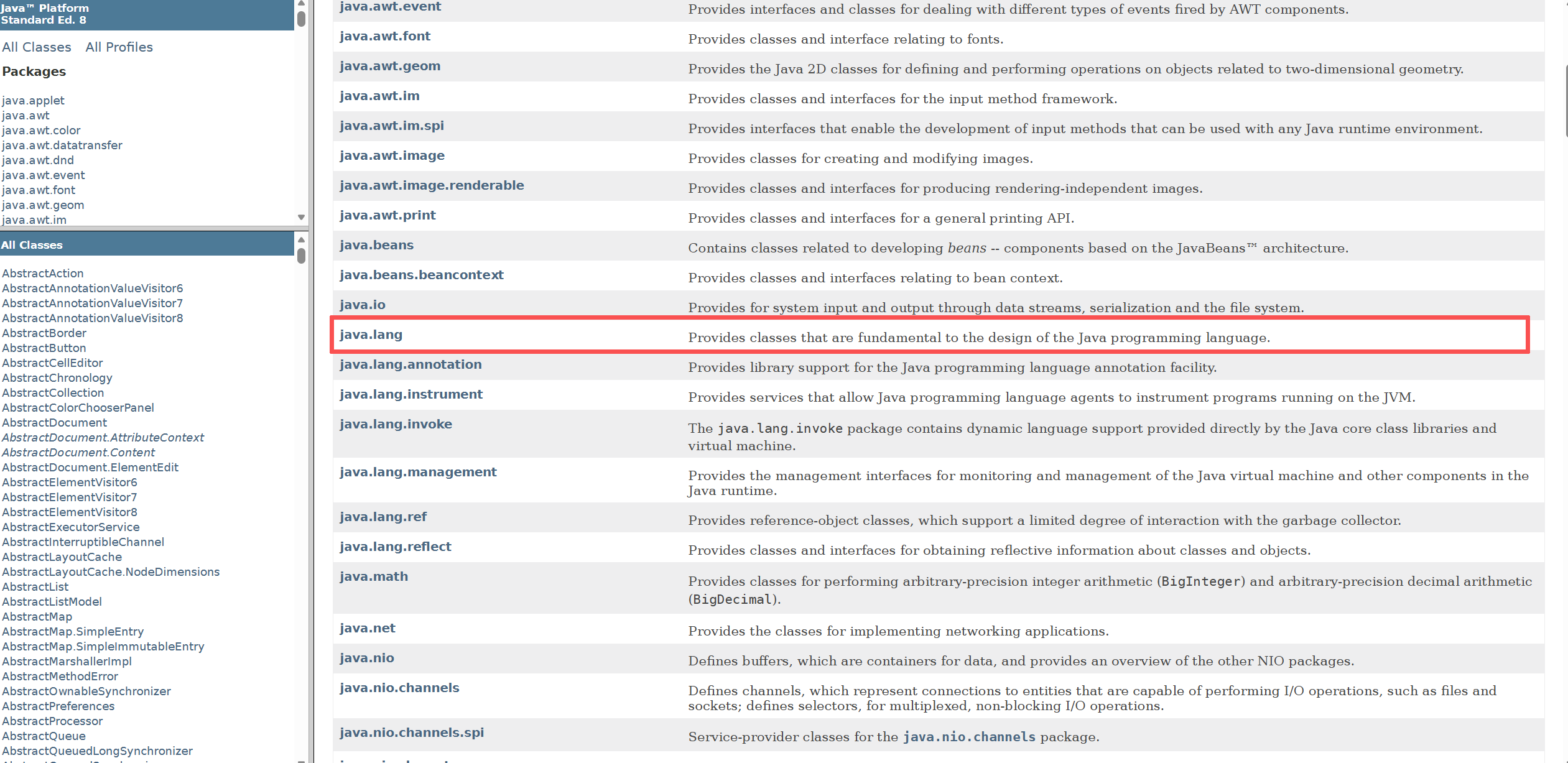Open java.lang.reflect package link

point(396,547)
